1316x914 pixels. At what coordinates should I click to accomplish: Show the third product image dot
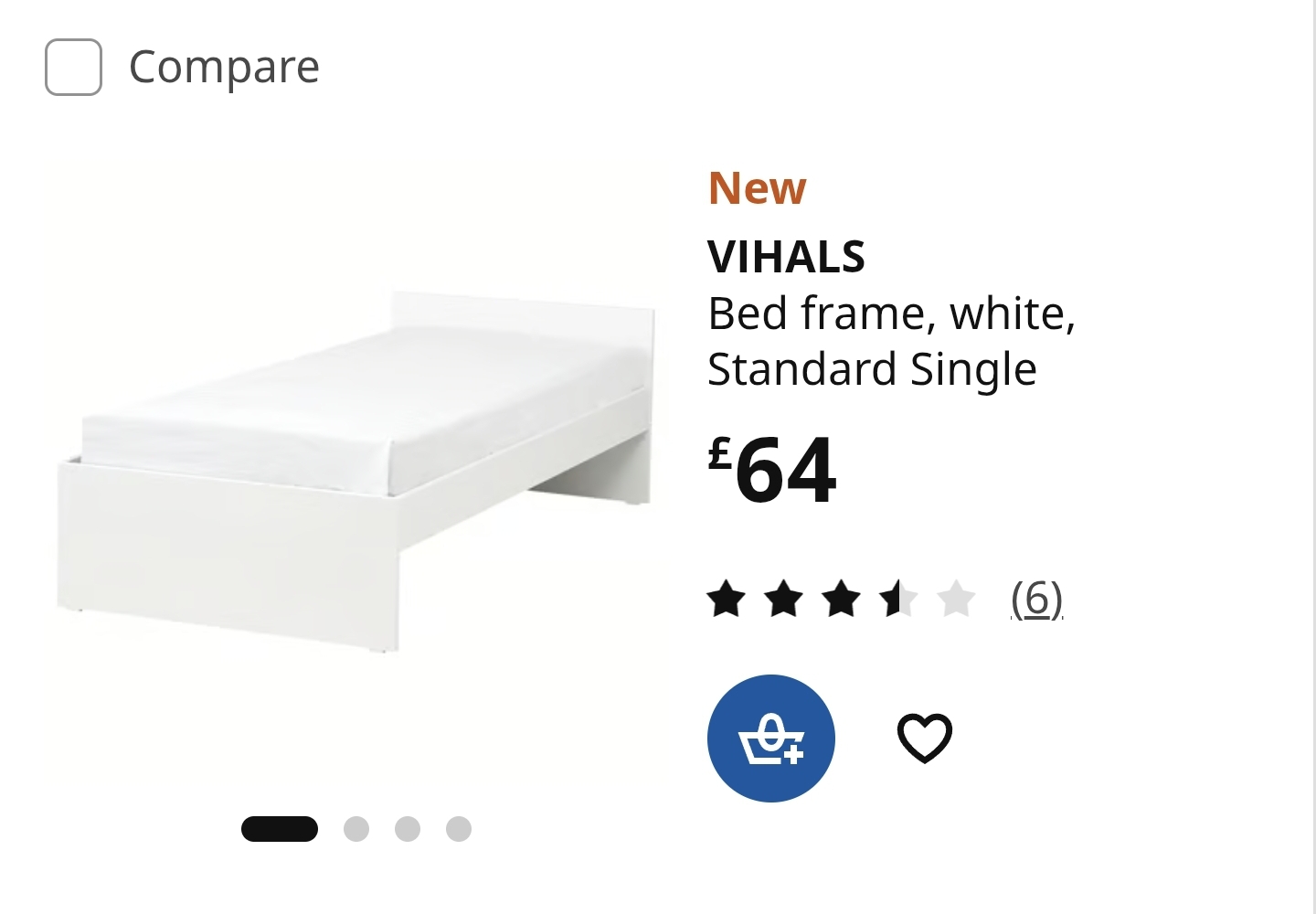408,829
